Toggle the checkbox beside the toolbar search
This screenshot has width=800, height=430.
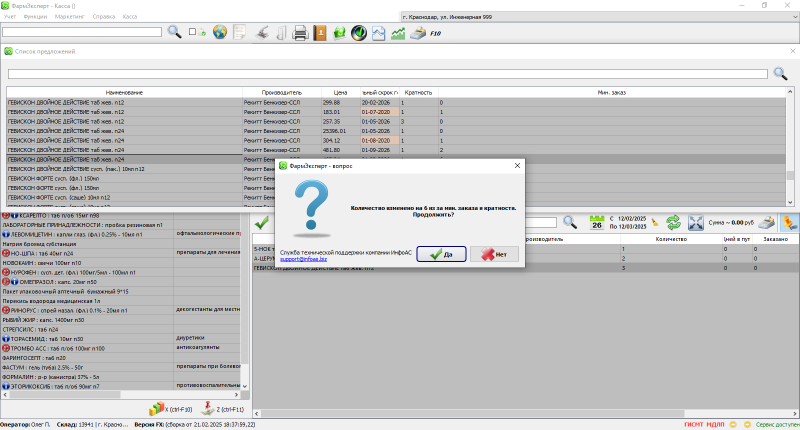tap(194, 33)
